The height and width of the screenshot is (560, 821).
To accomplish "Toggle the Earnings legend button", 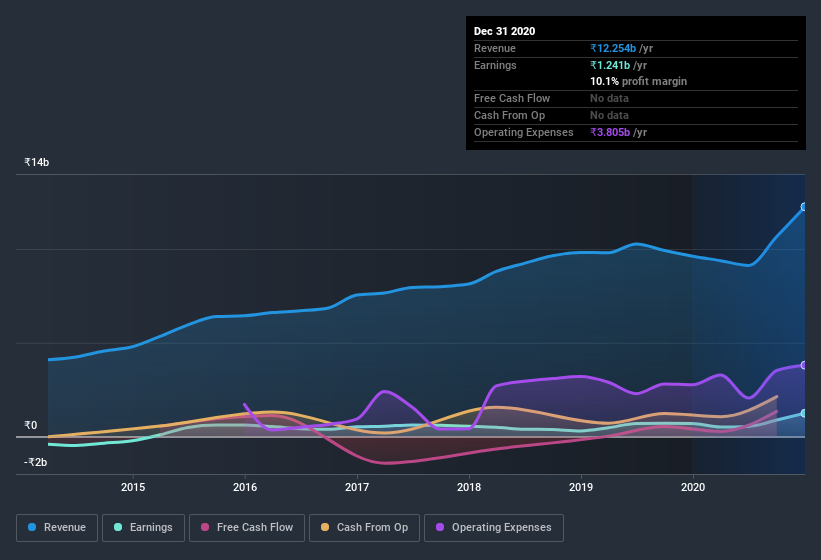I will coord(143,528).
